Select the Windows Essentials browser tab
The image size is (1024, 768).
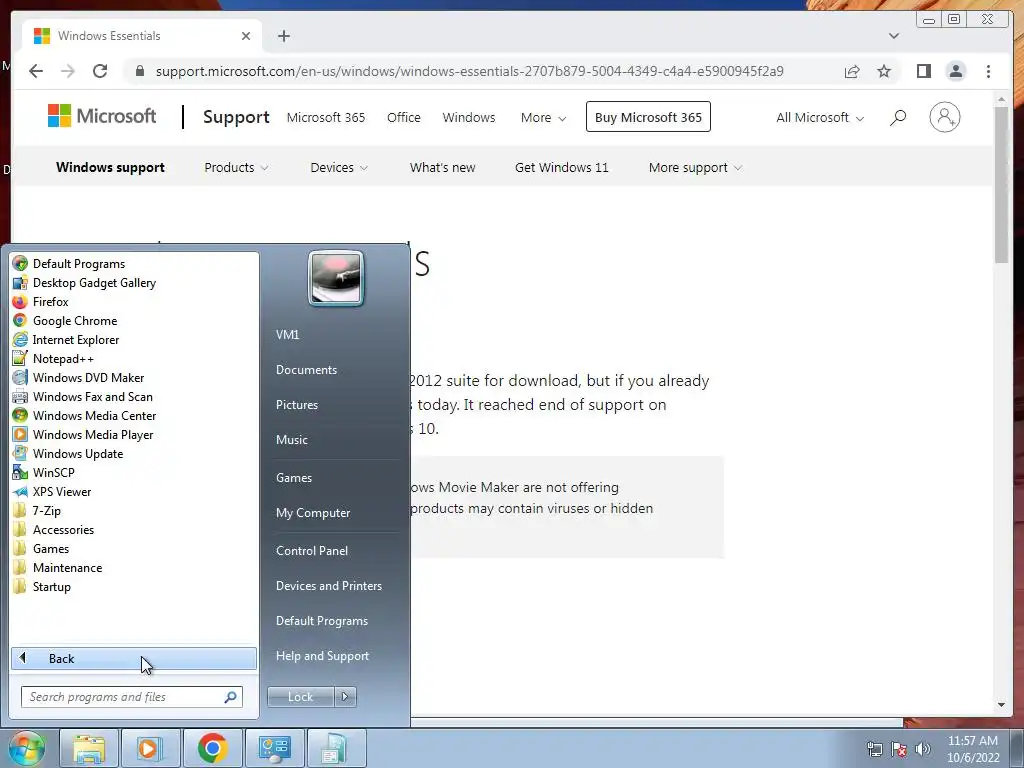click(142, 36)
